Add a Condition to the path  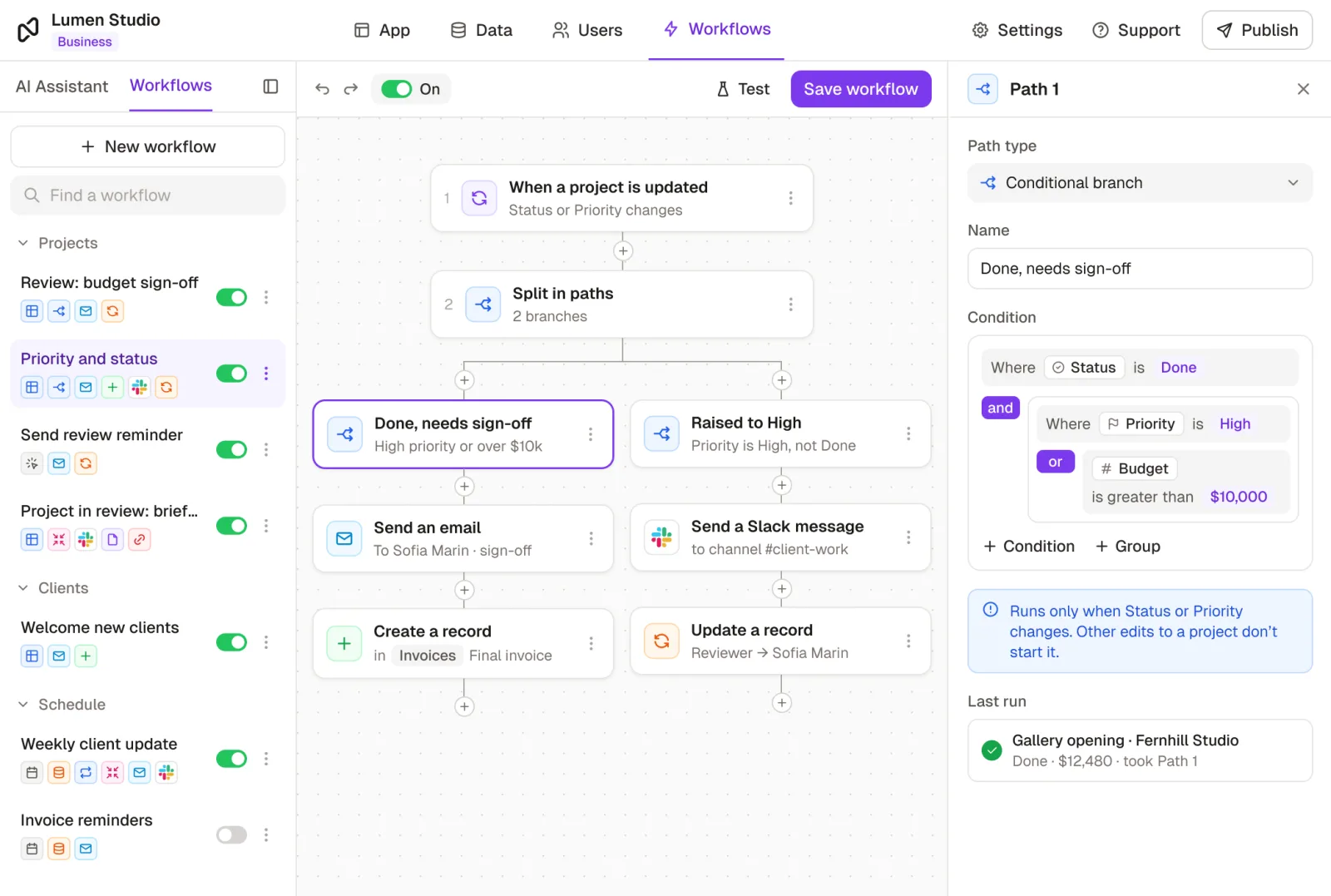[1029, 547]
